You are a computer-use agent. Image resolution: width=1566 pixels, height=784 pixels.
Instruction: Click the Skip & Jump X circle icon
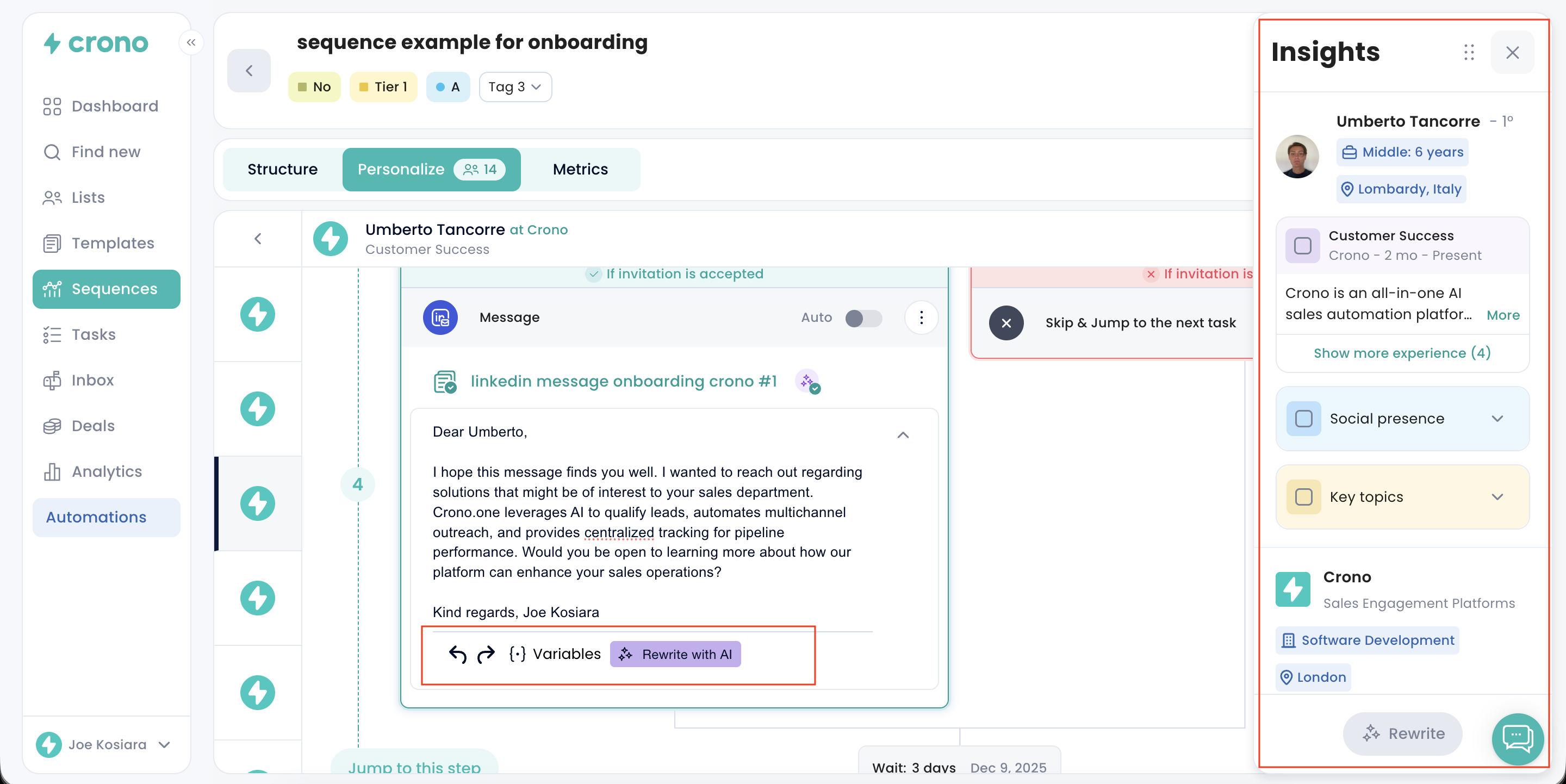point(1006,323)
